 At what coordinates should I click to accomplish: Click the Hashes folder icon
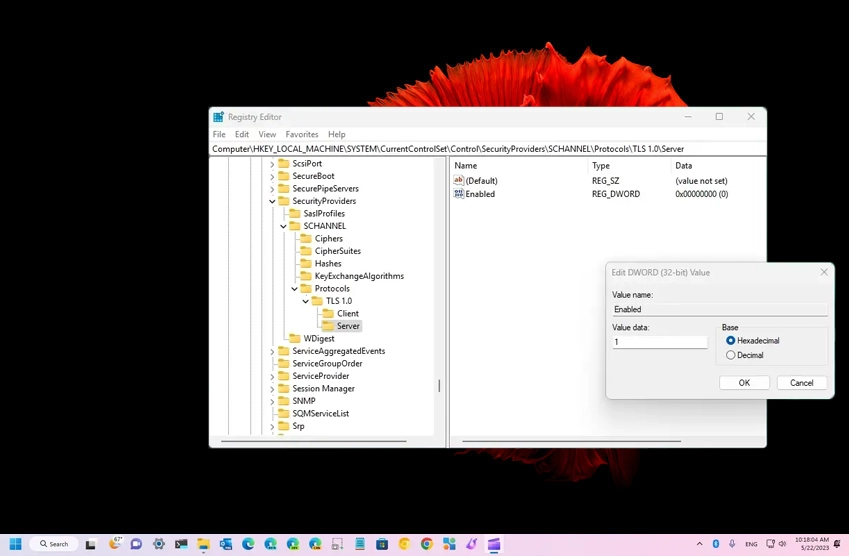tap(306, 264)
